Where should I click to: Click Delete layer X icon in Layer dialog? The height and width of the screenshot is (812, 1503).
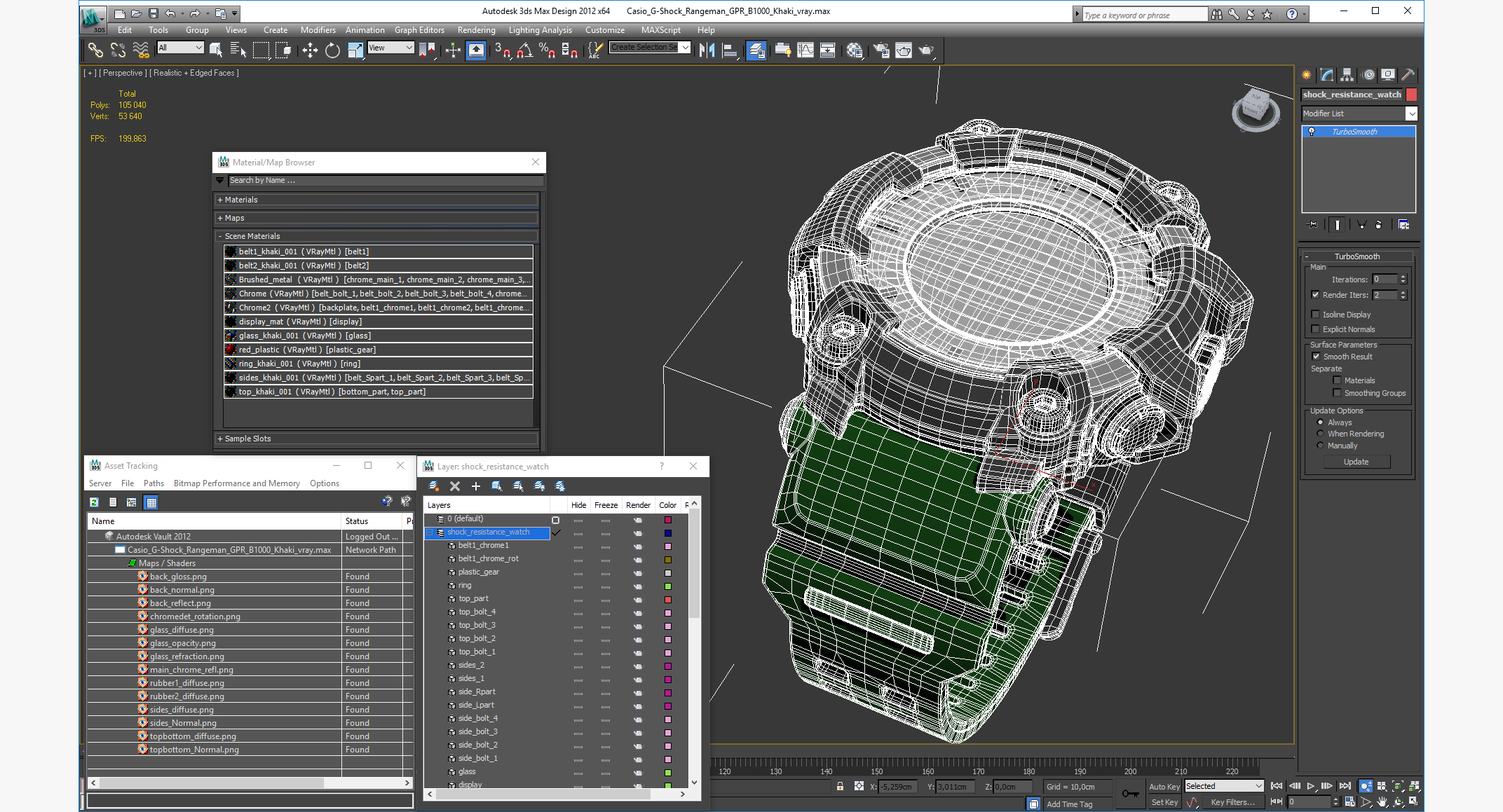tap(454, 486)
